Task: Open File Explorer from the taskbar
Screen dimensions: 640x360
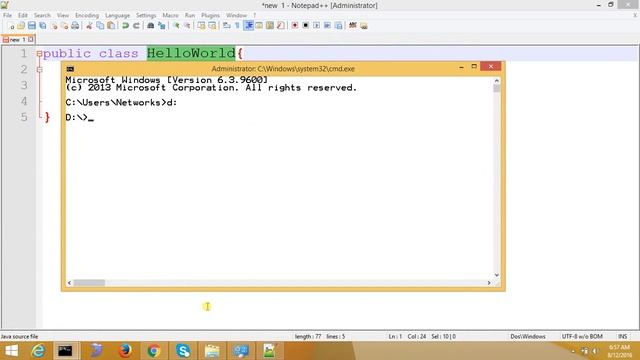Action: tap(212, 351)
